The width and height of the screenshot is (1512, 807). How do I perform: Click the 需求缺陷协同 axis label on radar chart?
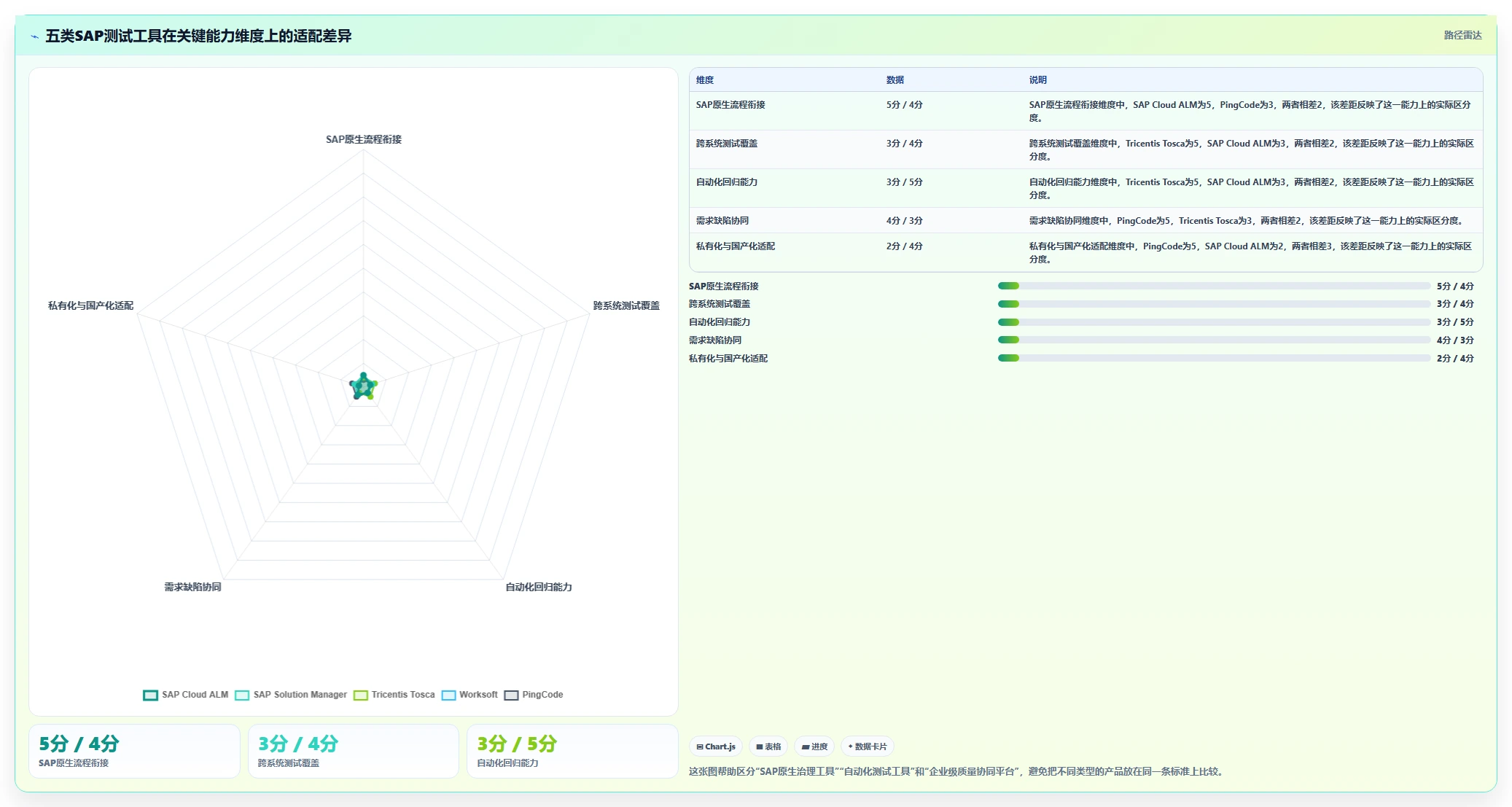(x=192, y=587)
